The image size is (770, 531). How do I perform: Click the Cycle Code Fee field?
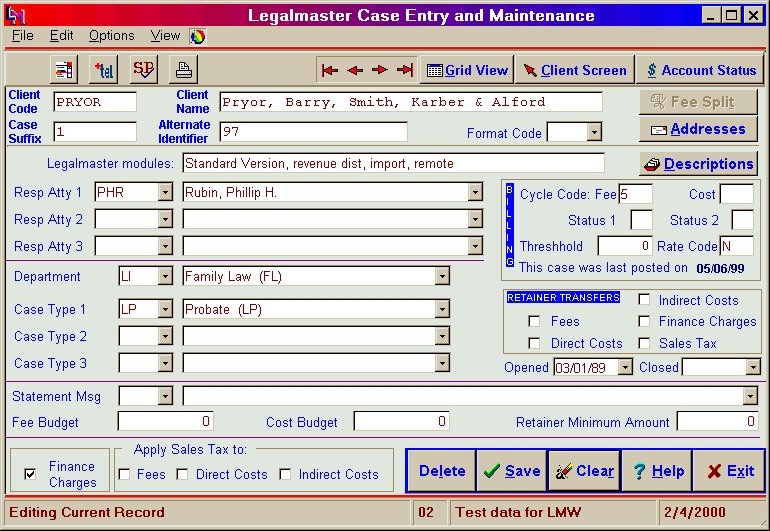point(635,194)
